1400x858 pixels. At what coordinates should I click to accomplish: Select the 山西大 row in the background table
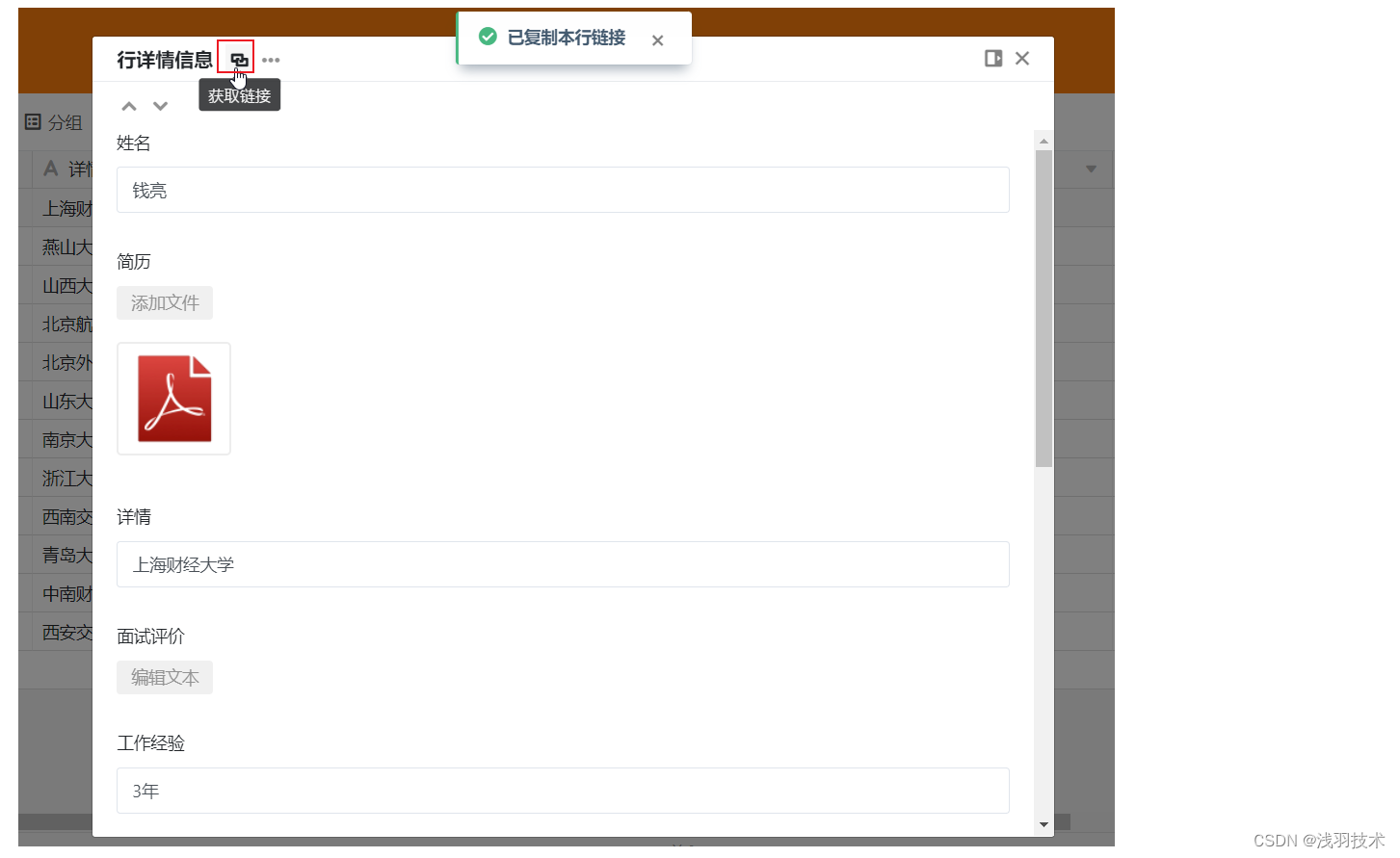pyautogui.click(x=67, y=286)
